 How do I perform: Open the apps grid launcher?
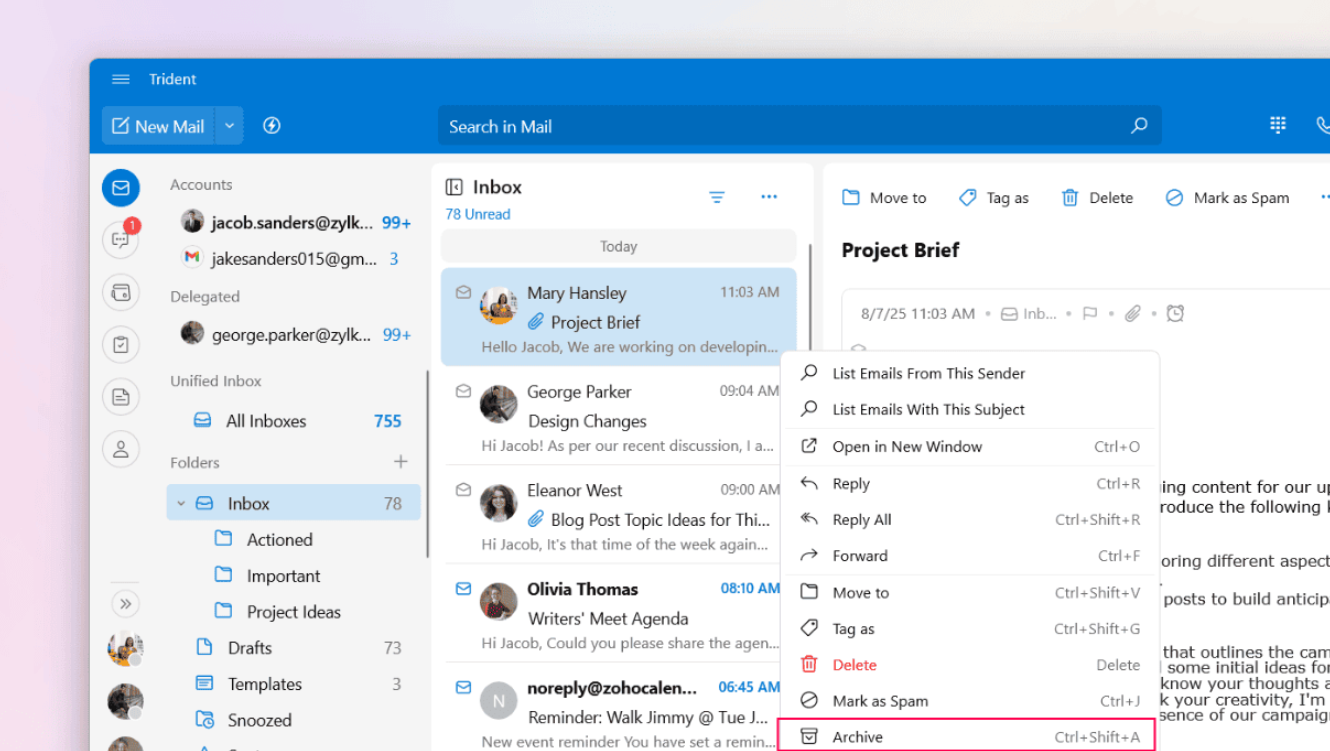[1277, 125]
